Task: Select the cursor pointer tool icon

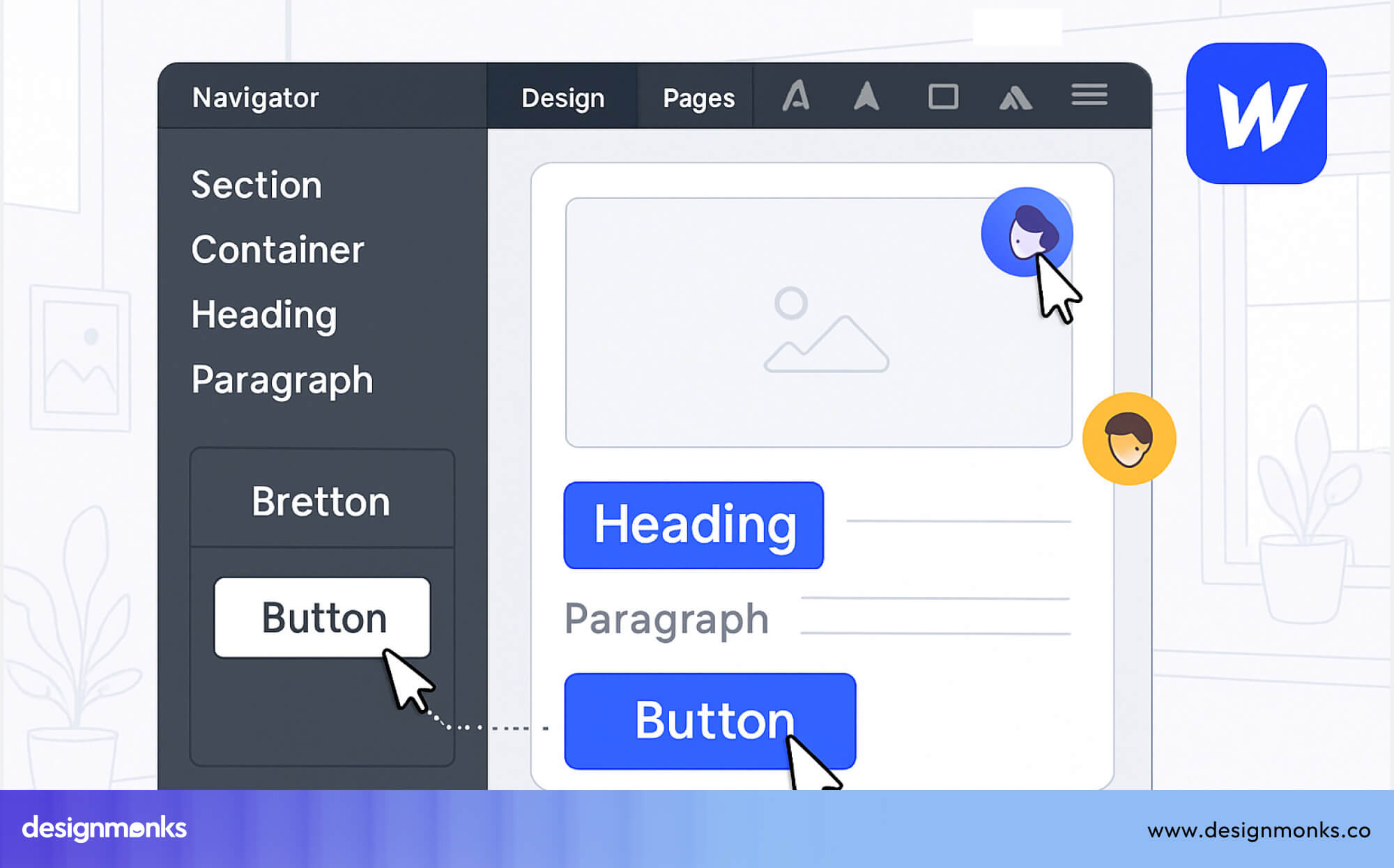Action: [866, 97]
